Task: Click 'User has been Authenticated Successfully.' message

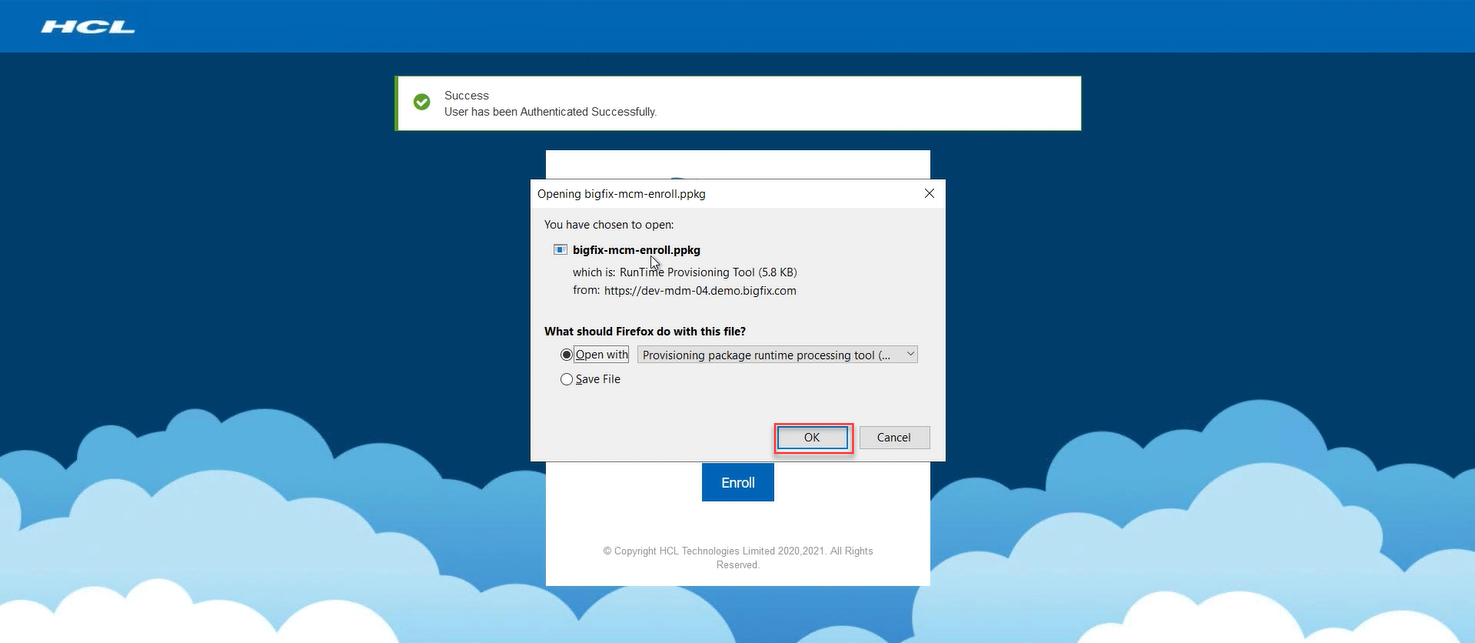Action: coord(551,112)
